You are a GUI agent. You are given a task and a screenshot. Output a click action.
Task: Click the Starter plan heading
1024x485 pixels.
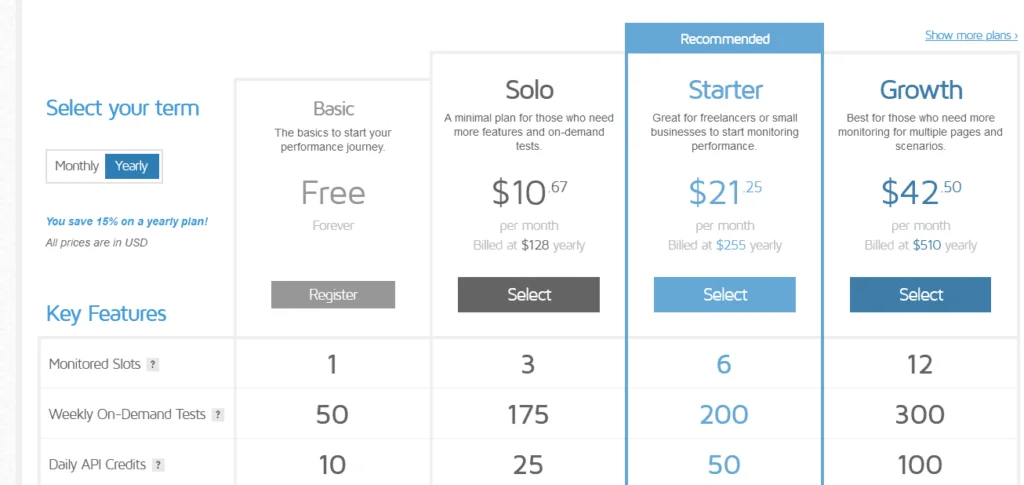pos(725,90)
